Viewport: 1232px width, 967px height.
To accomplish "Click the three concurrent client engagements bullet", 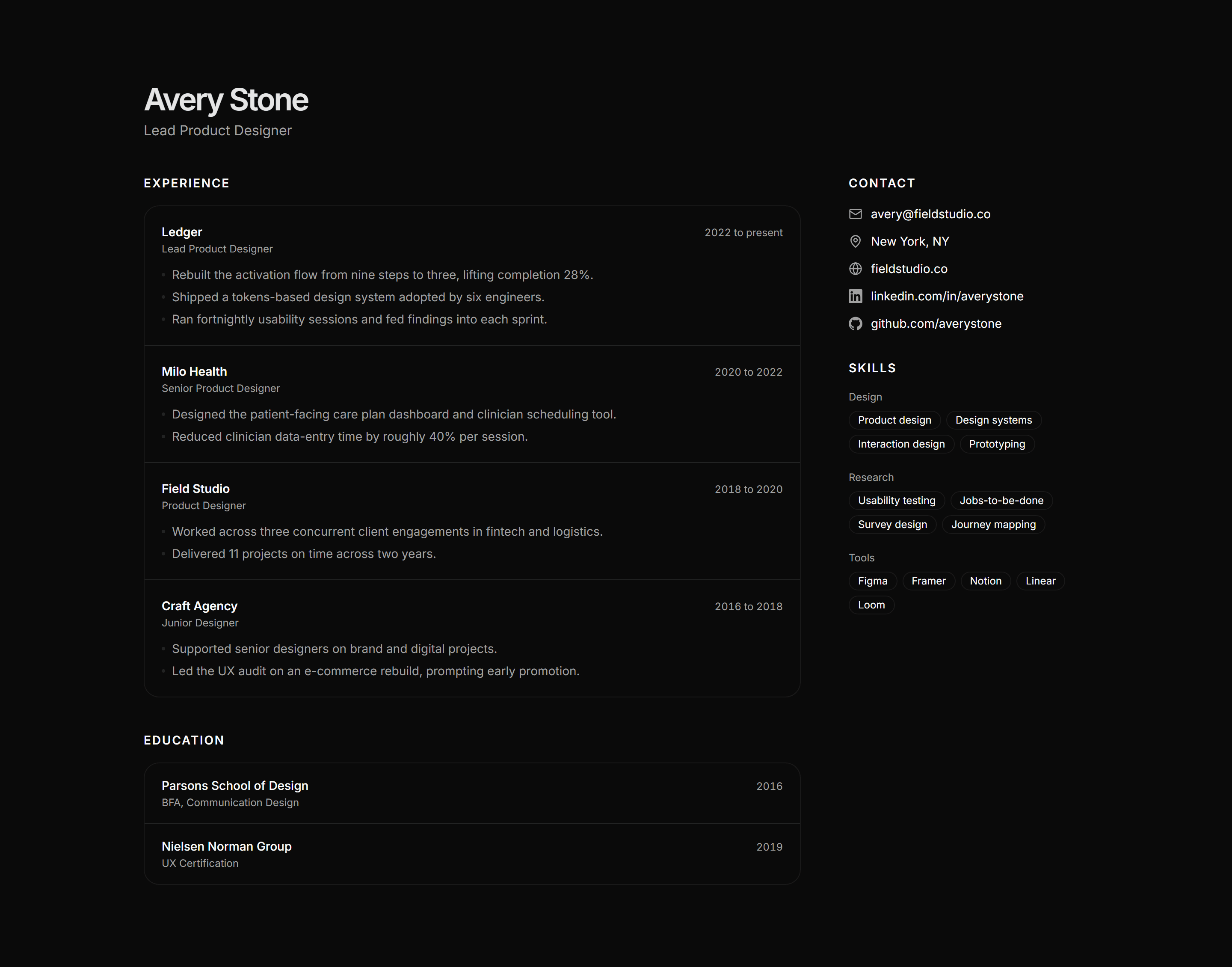I will (x=387, y=531).
